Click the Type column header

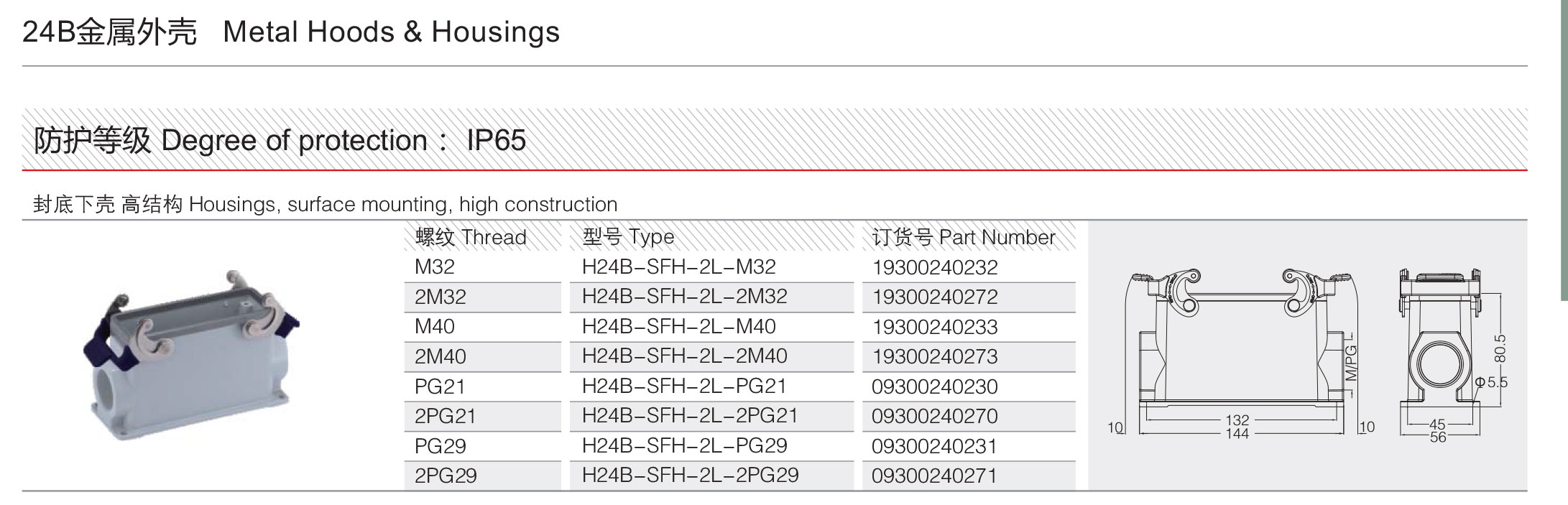(x=629, y=237)
